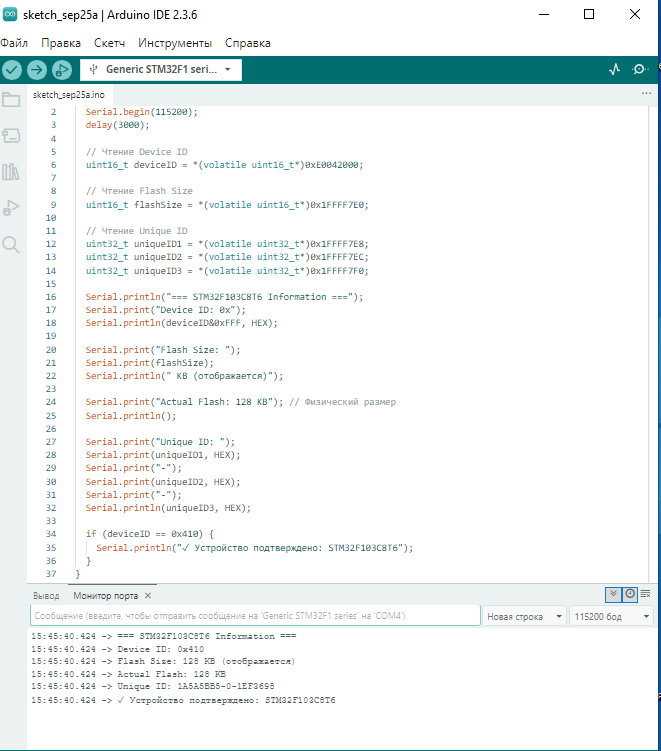Screen dimensions: 661x751
Task: Open the Скетч menu
Action: (x=110, y=43)
